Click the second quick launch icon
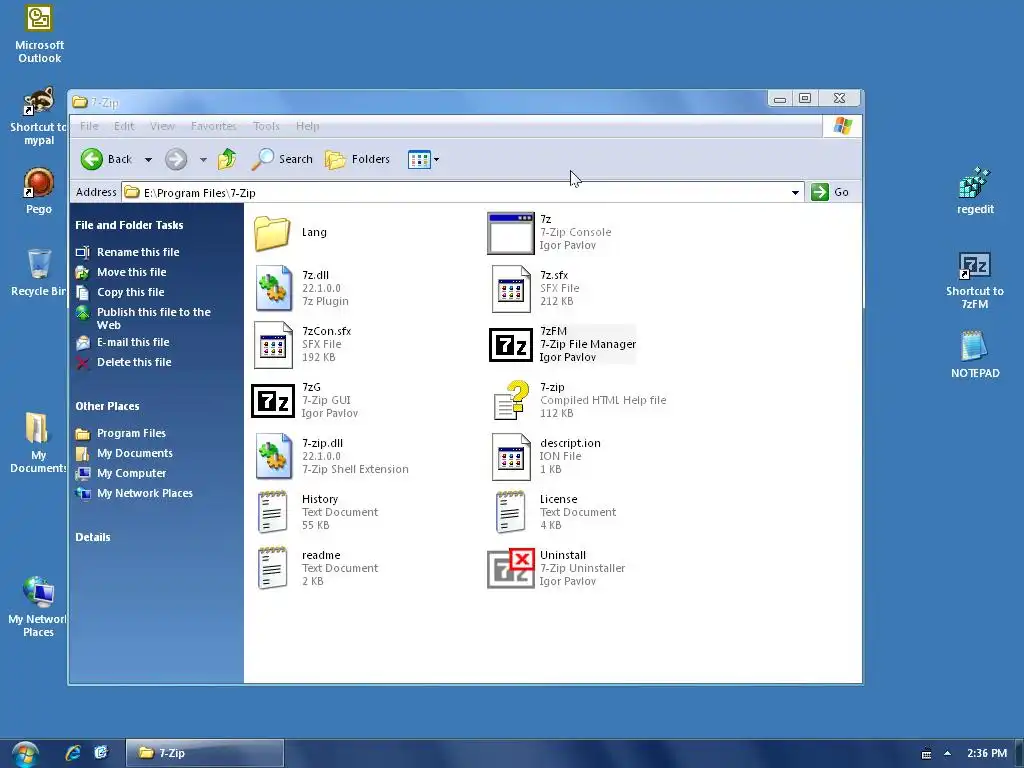The height and width of the screenshot is (768, 1024). point(101,753)
